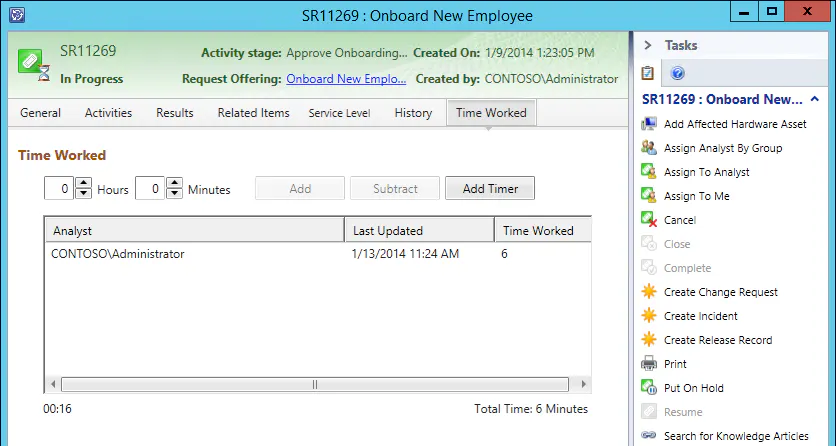Click the application icon in the title bar
This screenshot has width=836, height=446.
click(x=17, y=15)
